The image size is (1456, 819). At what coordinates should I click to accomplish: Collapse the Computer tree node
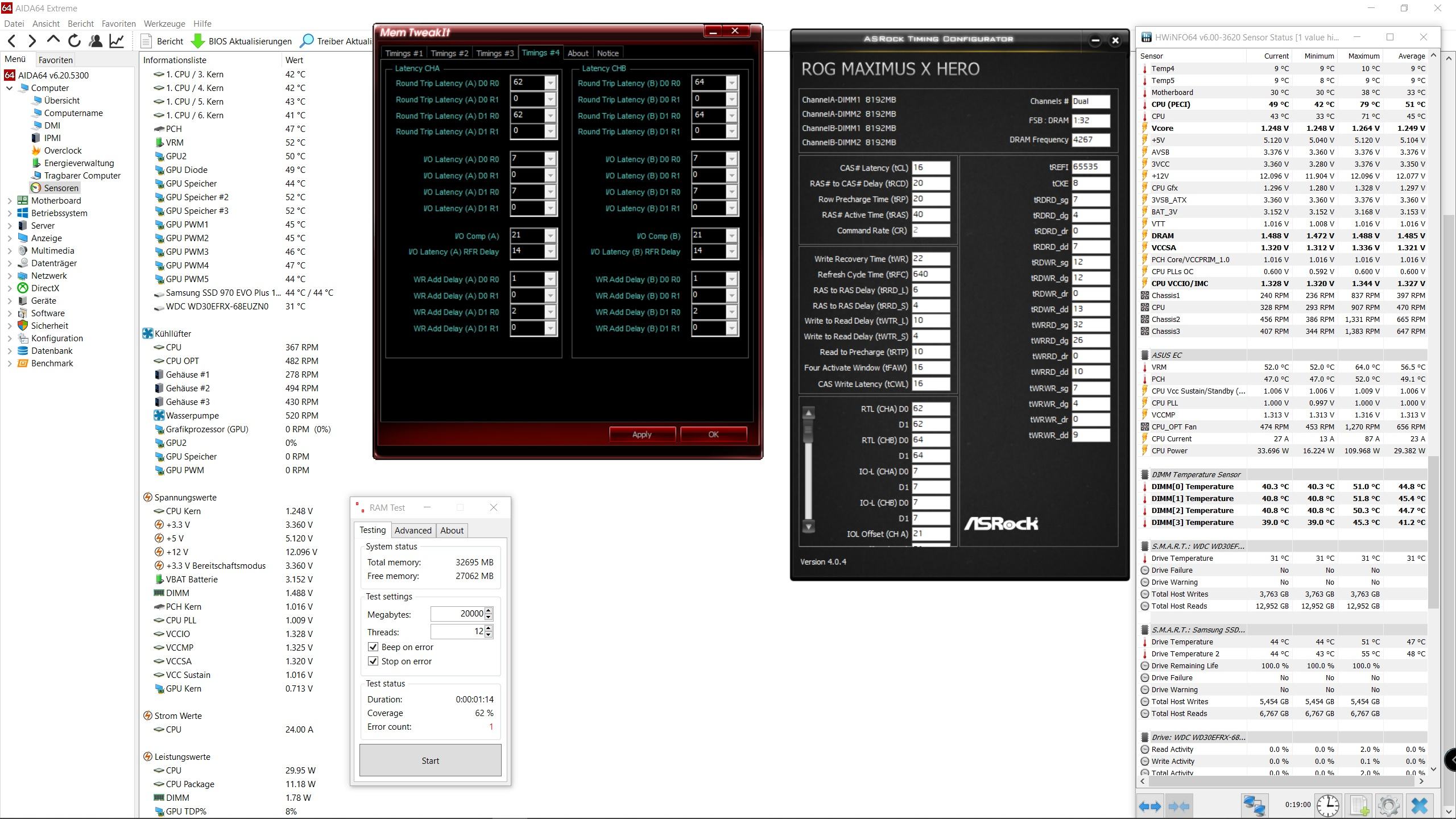click(9, 88)
